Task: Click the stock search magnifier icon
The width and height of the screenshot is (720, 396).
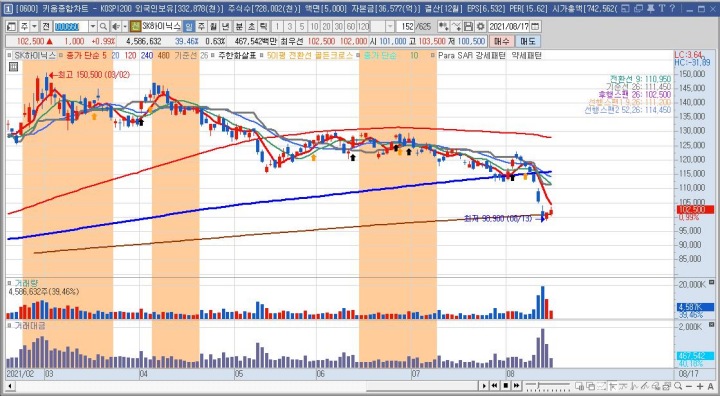Action: (x=104, y=27)
